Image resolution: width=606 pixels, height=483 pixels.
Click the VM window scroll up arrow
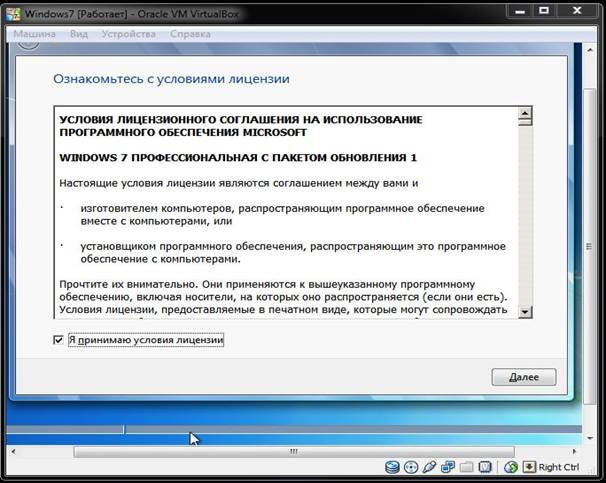tap(590, 50)
